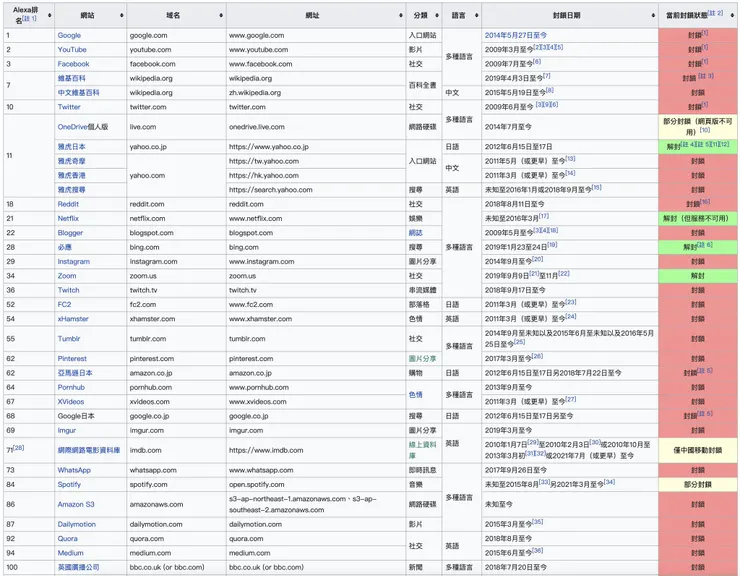Follow the Blogger link
The width and height of the screenshot is (740, 576).
70,233
